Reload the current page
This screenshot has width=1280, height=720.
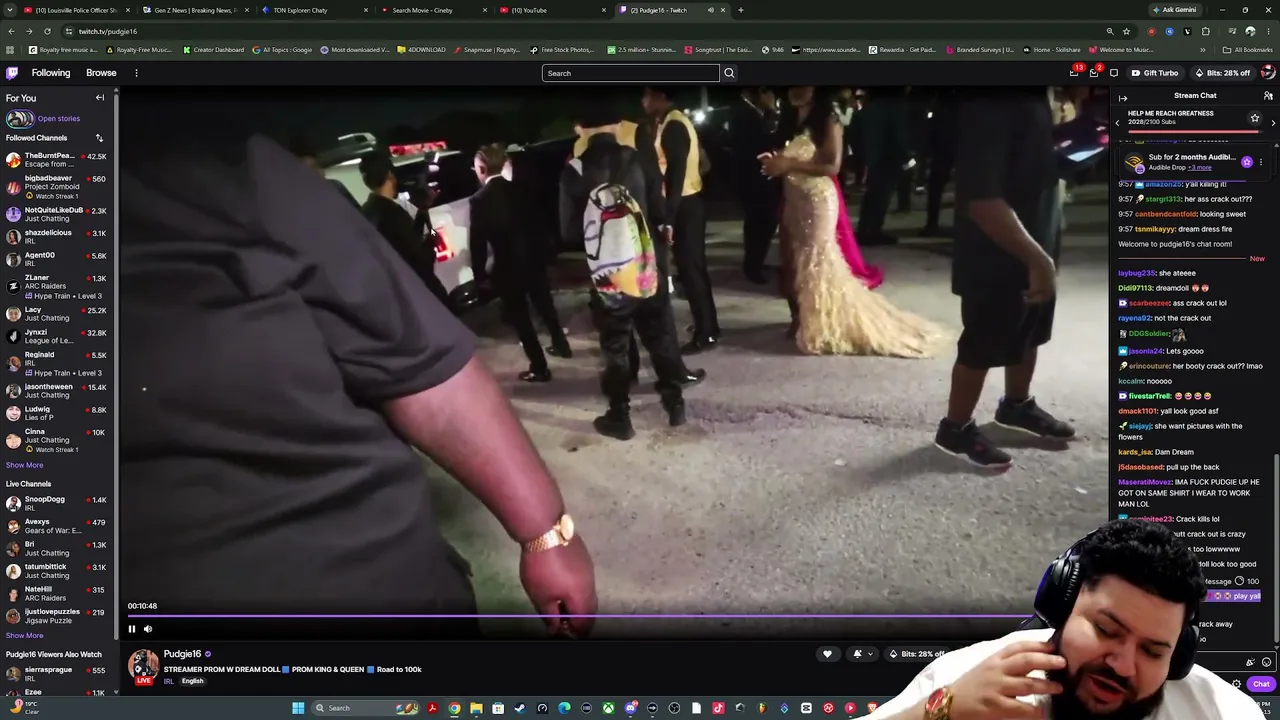pos(47,31)
